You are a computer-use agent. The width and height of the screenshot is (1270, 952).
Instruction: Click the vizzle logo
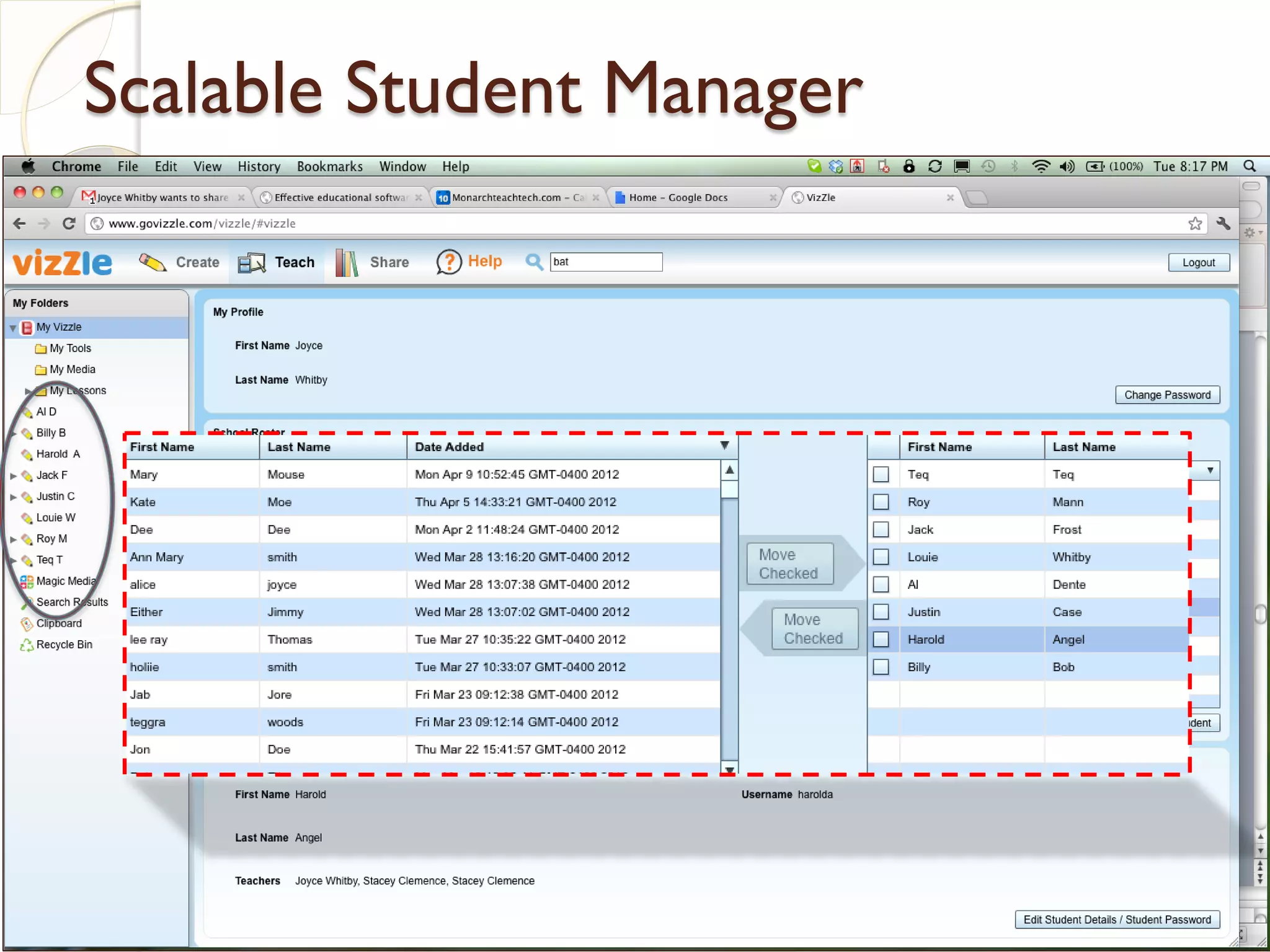point(63,263)
